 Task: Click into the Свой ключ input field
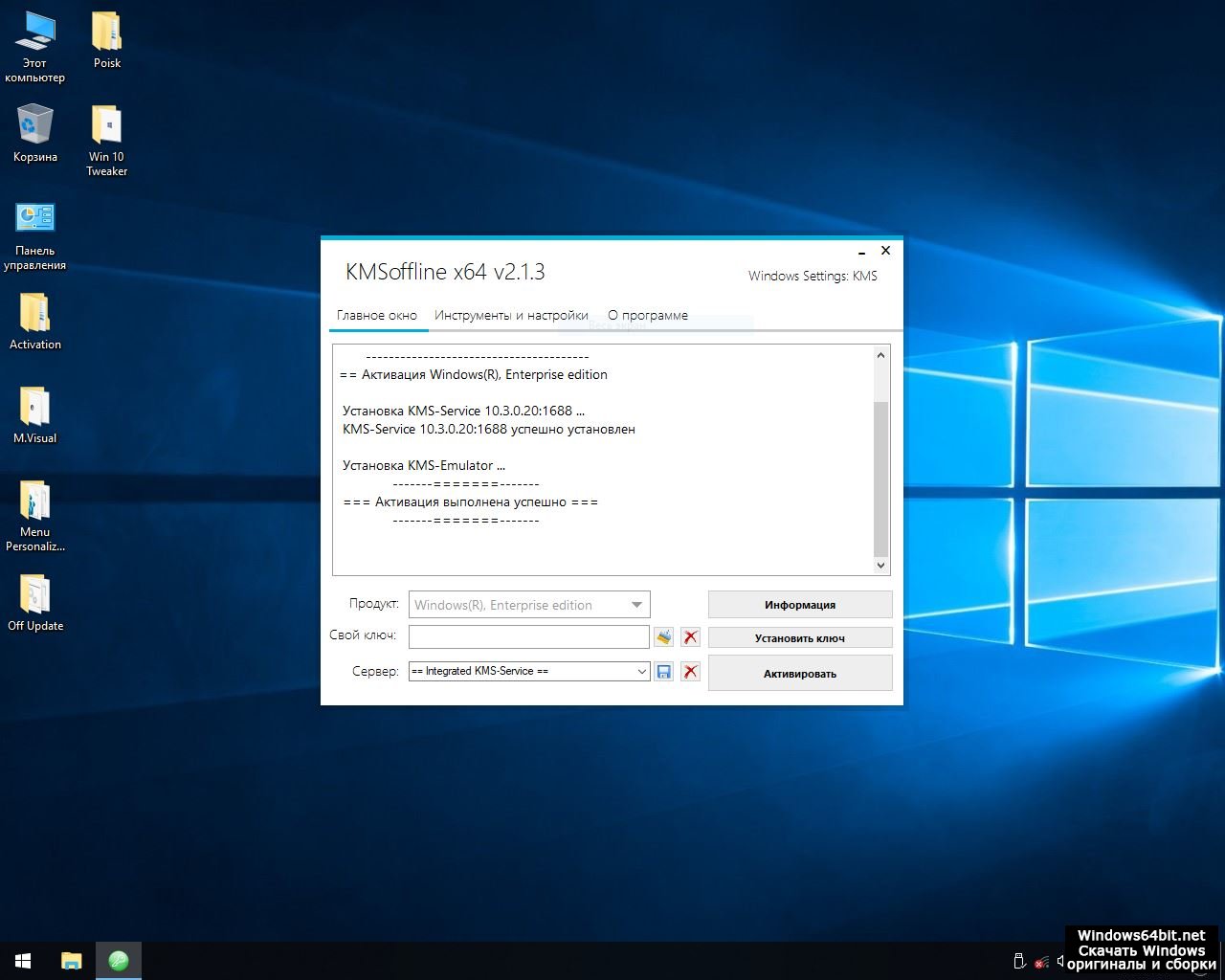pos(528,636)
